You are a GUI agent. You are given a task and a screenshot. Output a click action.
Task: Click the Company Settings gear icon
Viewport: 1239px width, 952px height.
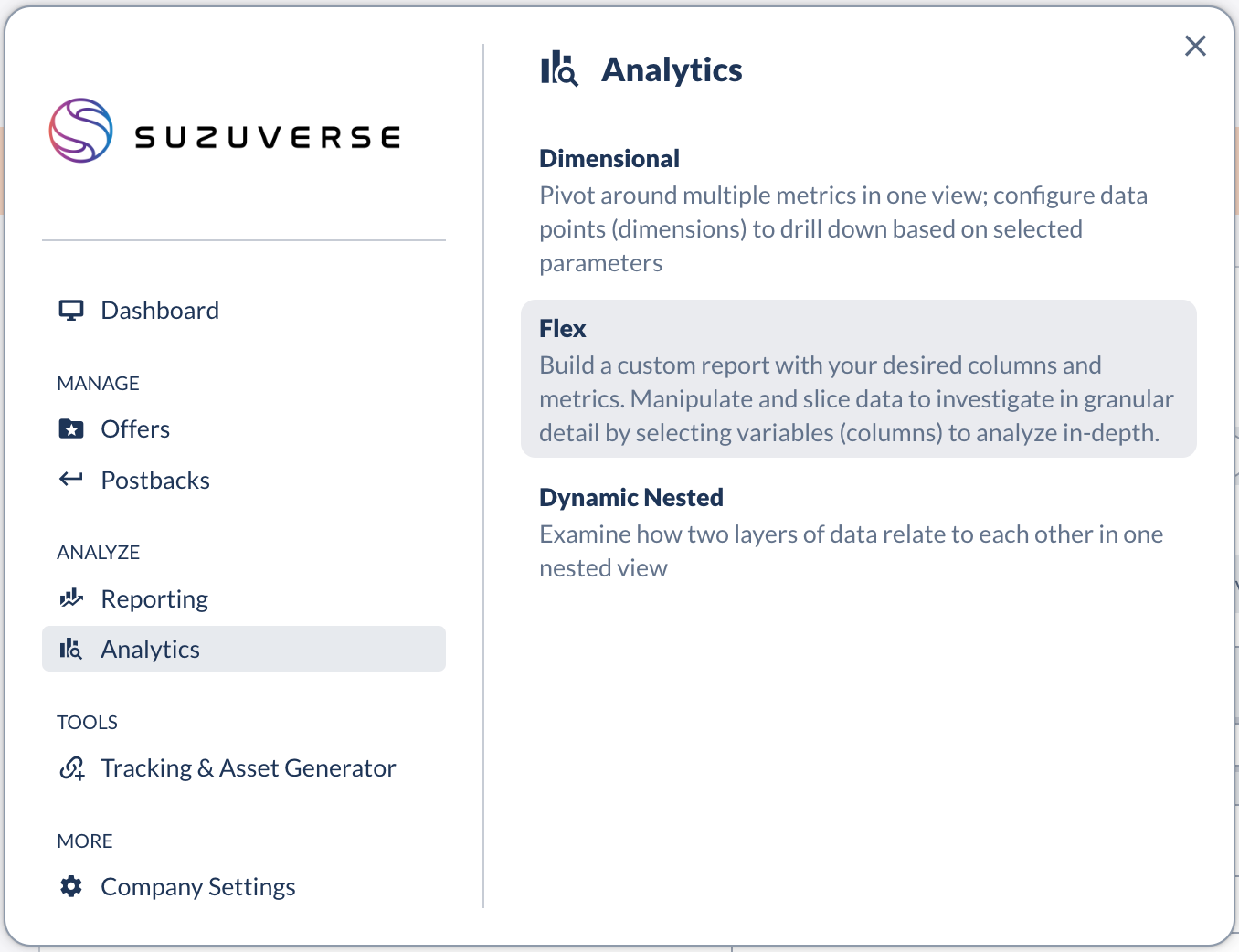pyautogui.click(x=71, y=886)
